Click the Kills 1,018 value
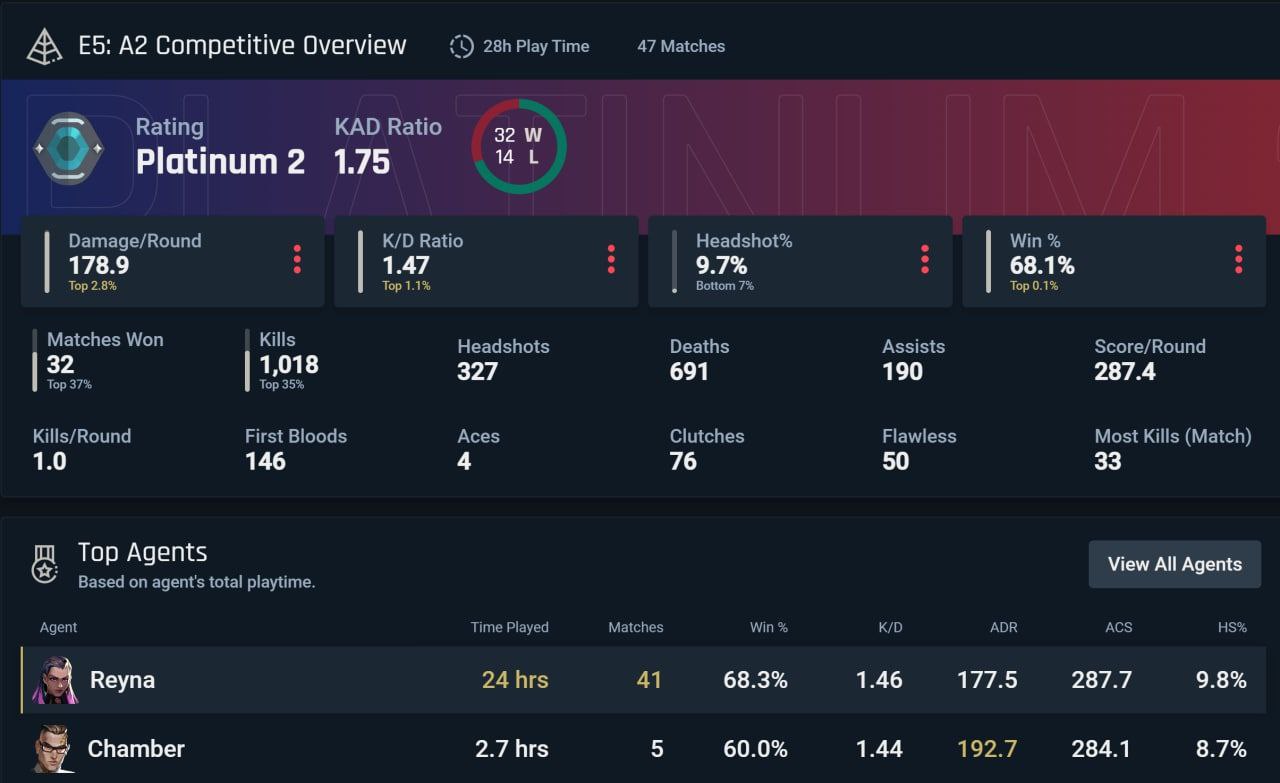Screen dimensions: 1280x783 289,365
